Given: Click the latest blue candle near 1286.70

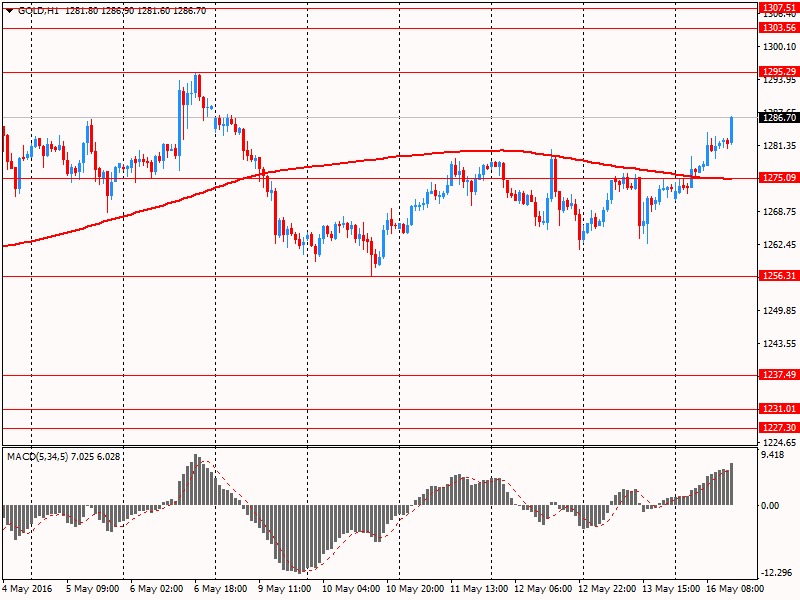Looking at the screenshot, I should click(732, 130).
